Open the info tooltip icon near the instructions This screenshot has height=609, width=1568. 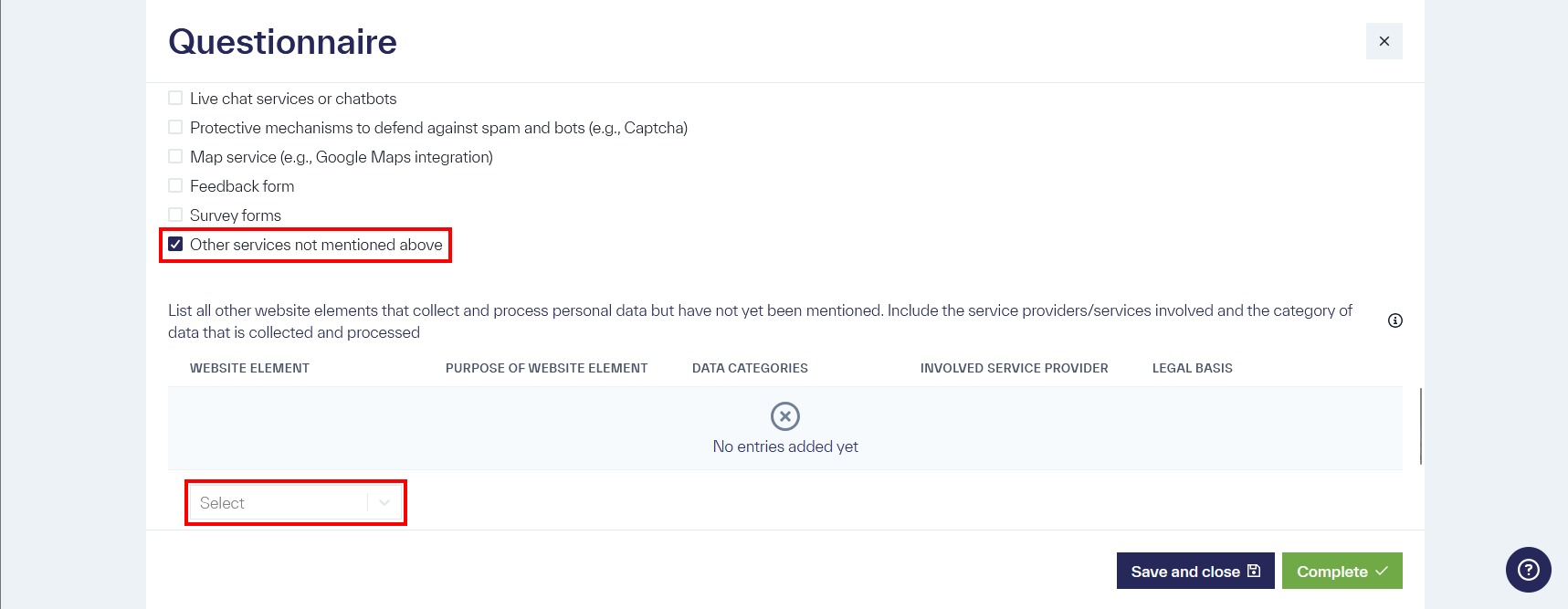(x=1394, y=320)
